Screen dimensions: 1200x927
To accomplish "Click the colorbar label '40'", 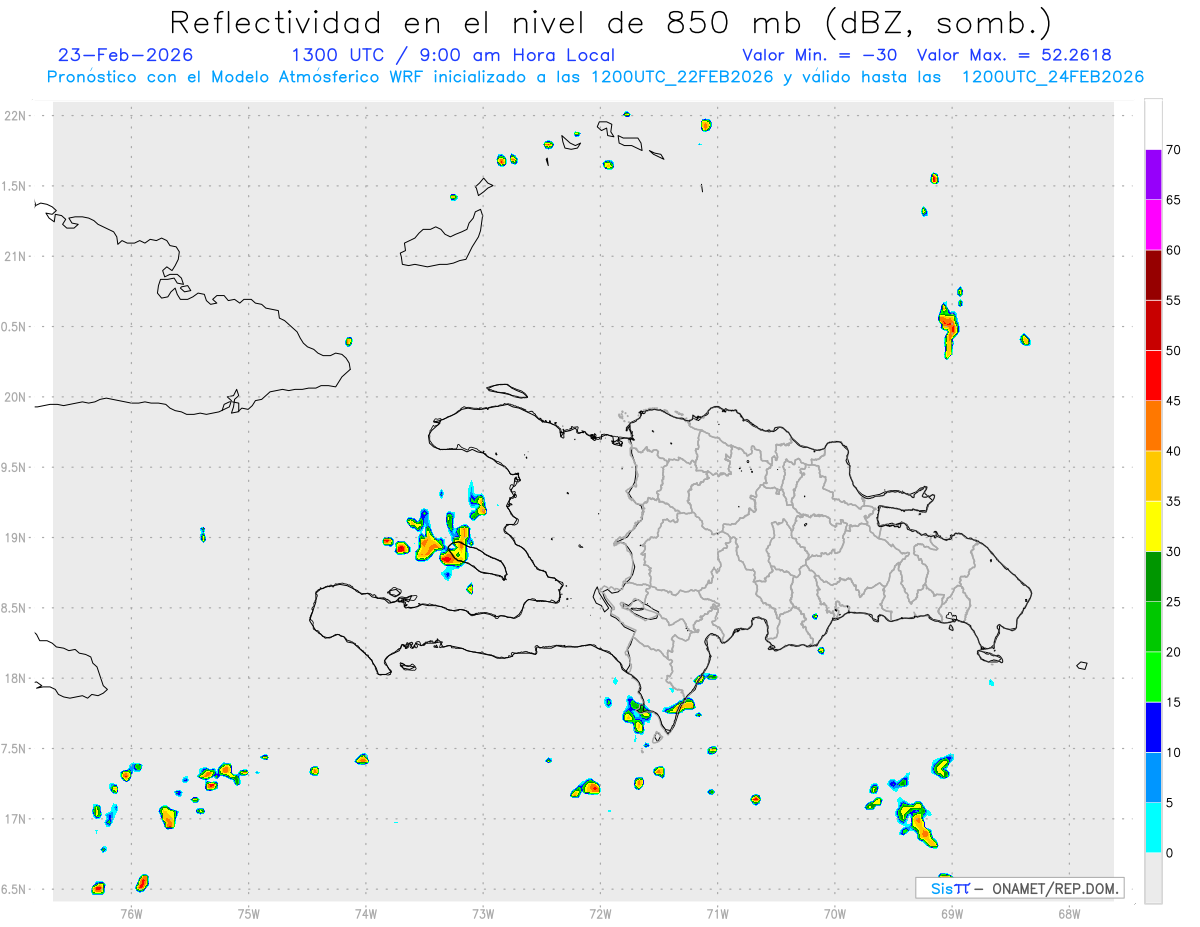I will [1175, 451].
